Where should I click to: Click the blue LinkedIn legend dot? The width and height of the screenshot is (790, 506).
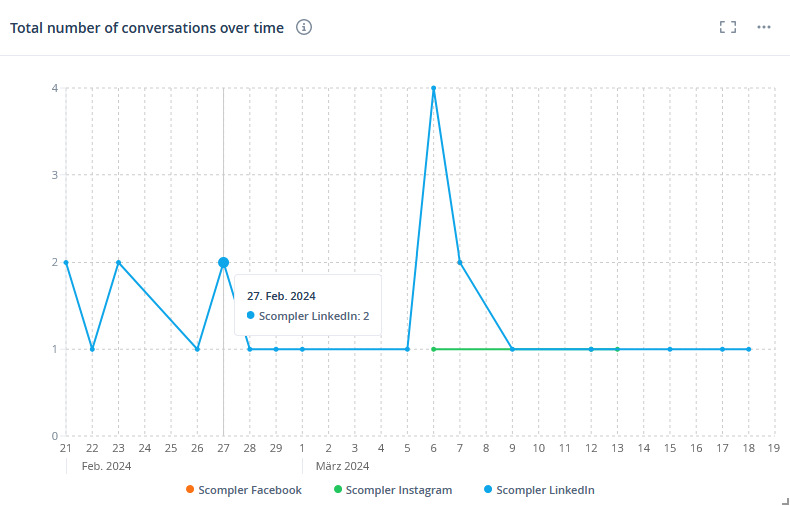tap(488, 490)
